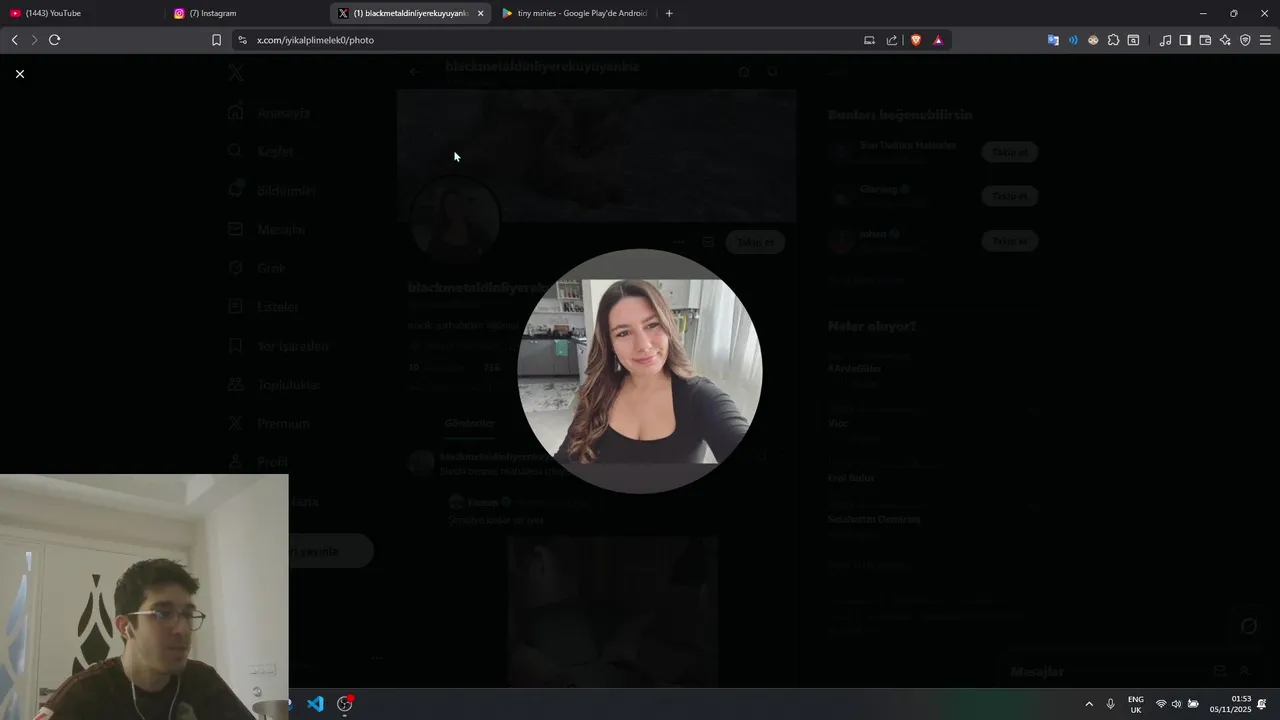Open the tab search window icon
1280x720 pixels.
1133,40
